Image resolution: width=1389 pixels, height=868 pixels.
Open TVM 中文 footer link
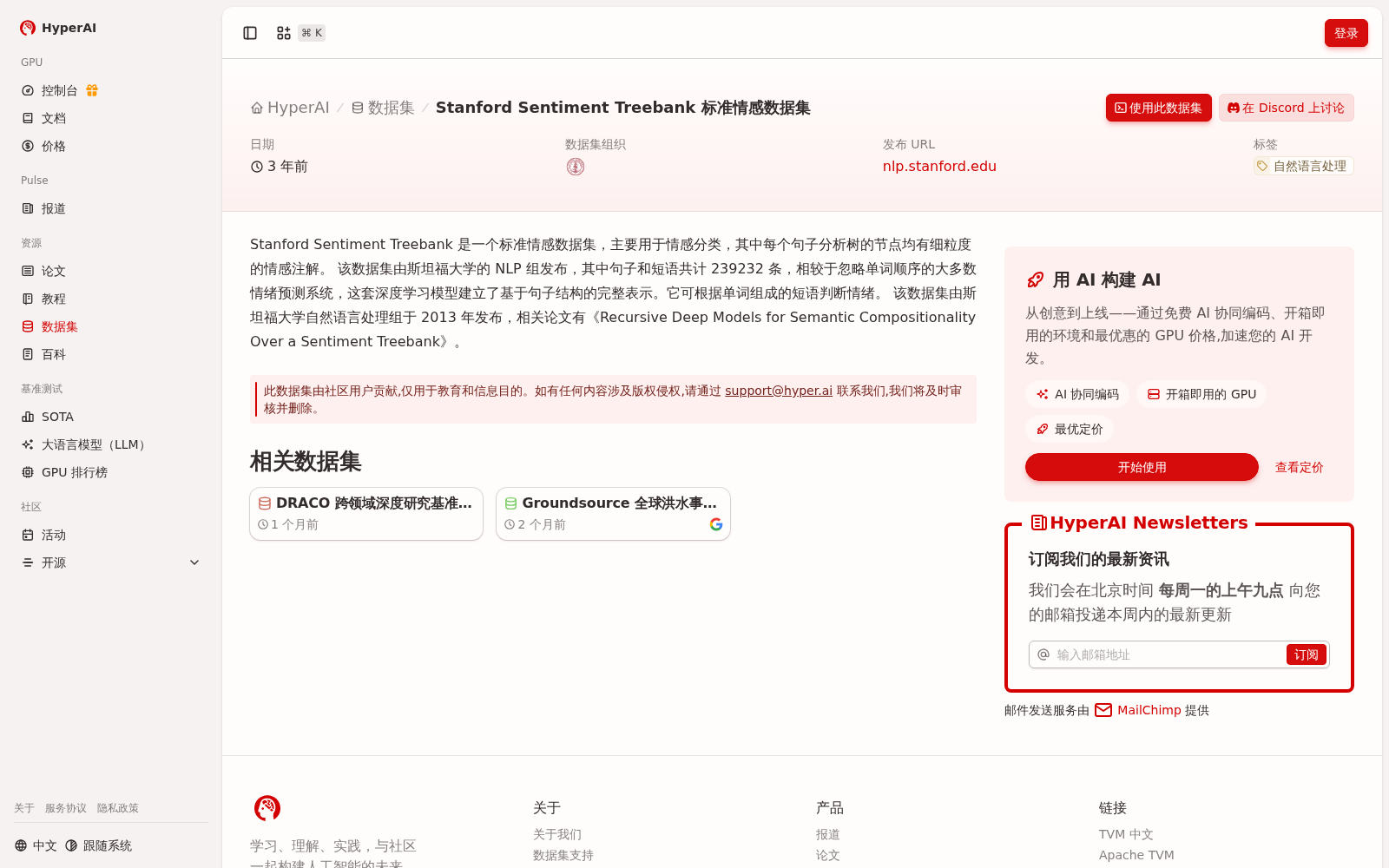point(1126,834)
